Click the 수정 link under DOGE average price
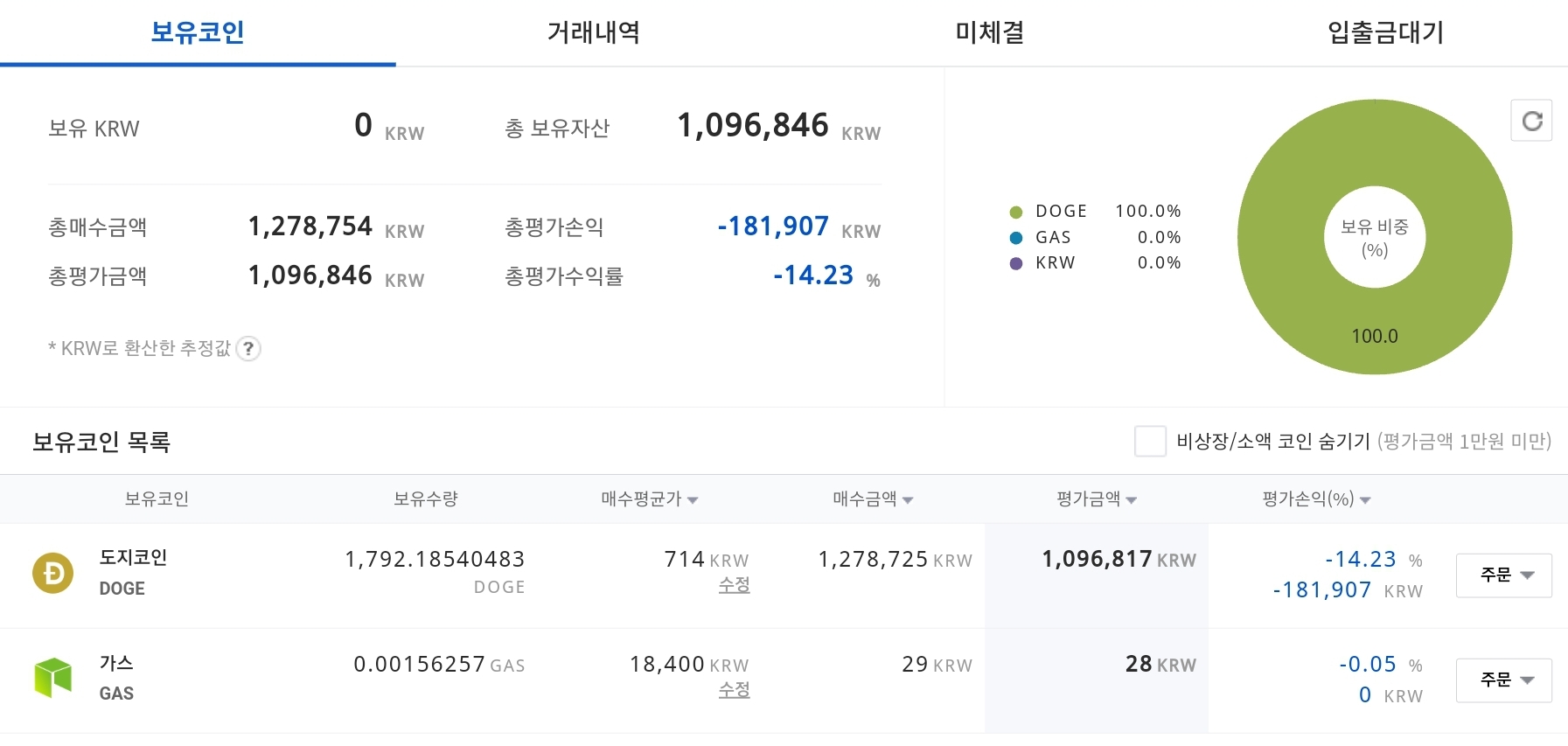The height and width of the screenshot is (746, 1568). pos(734,585)
